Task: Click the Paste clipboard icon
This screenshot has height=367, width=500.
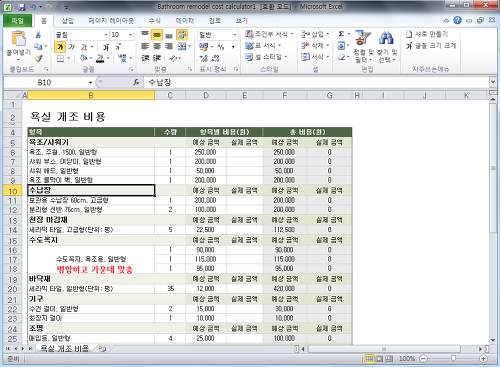Action: [19, 38]
